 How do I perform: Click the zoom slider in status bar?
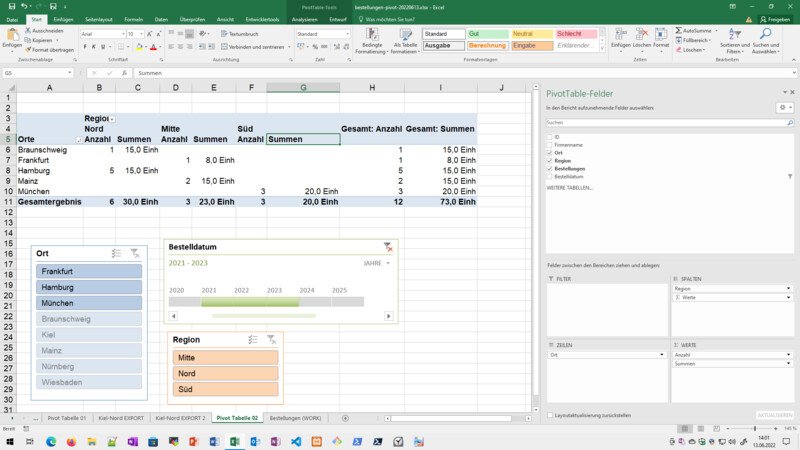coord(755,429)
